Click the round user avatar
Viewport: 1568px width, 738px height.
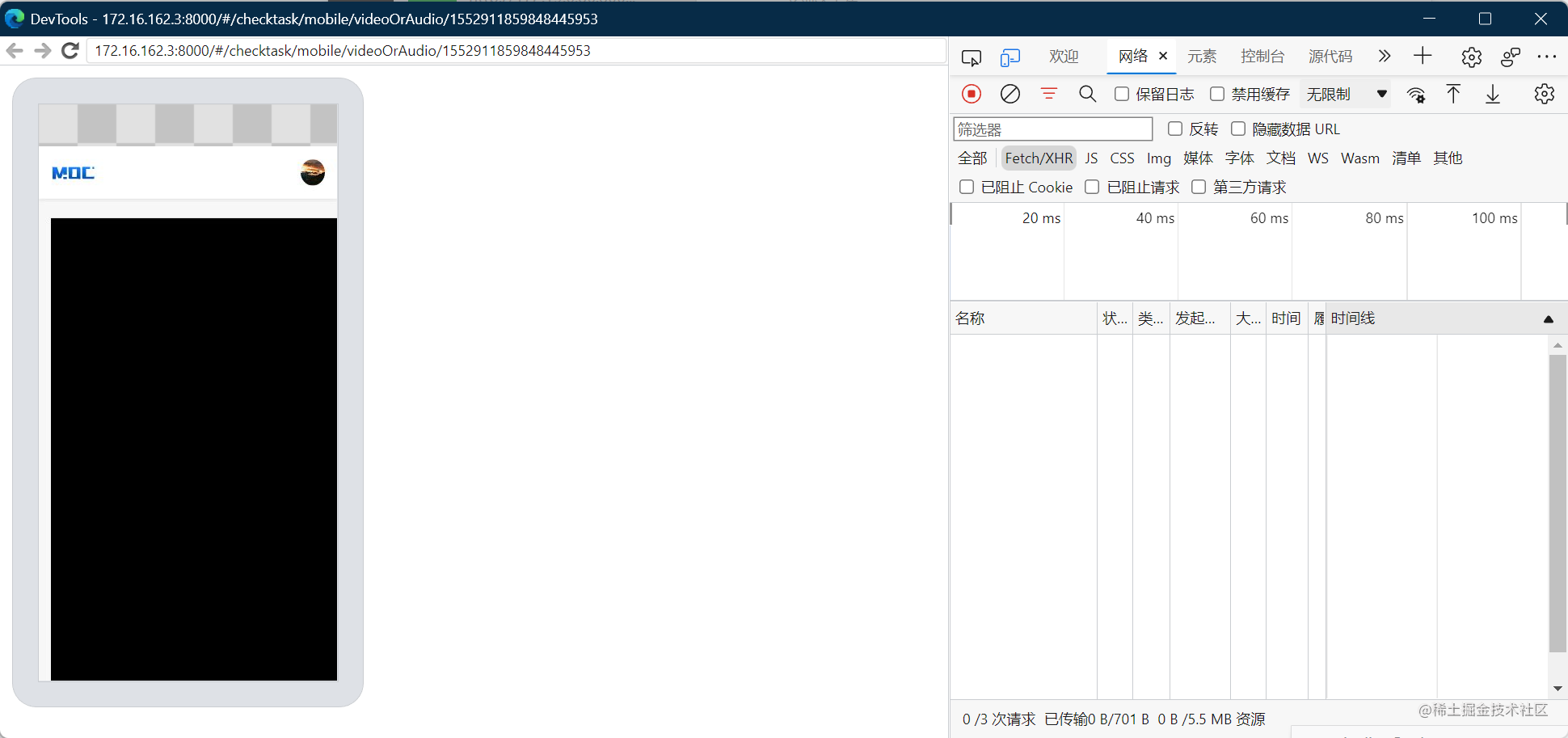coord(313,172)
